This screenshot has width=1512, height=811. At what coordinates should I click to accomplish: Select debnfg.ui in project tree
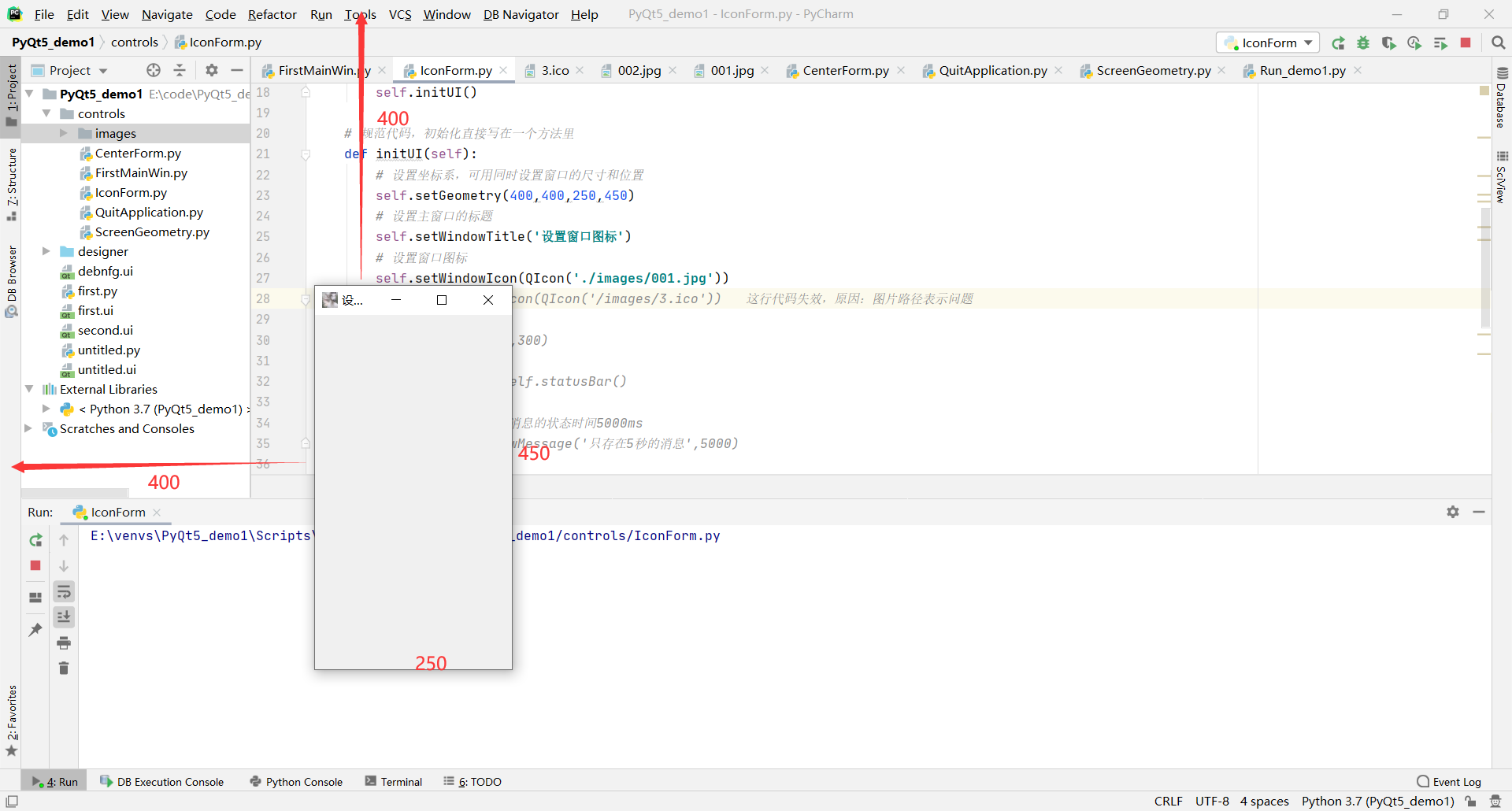(105, 271)
